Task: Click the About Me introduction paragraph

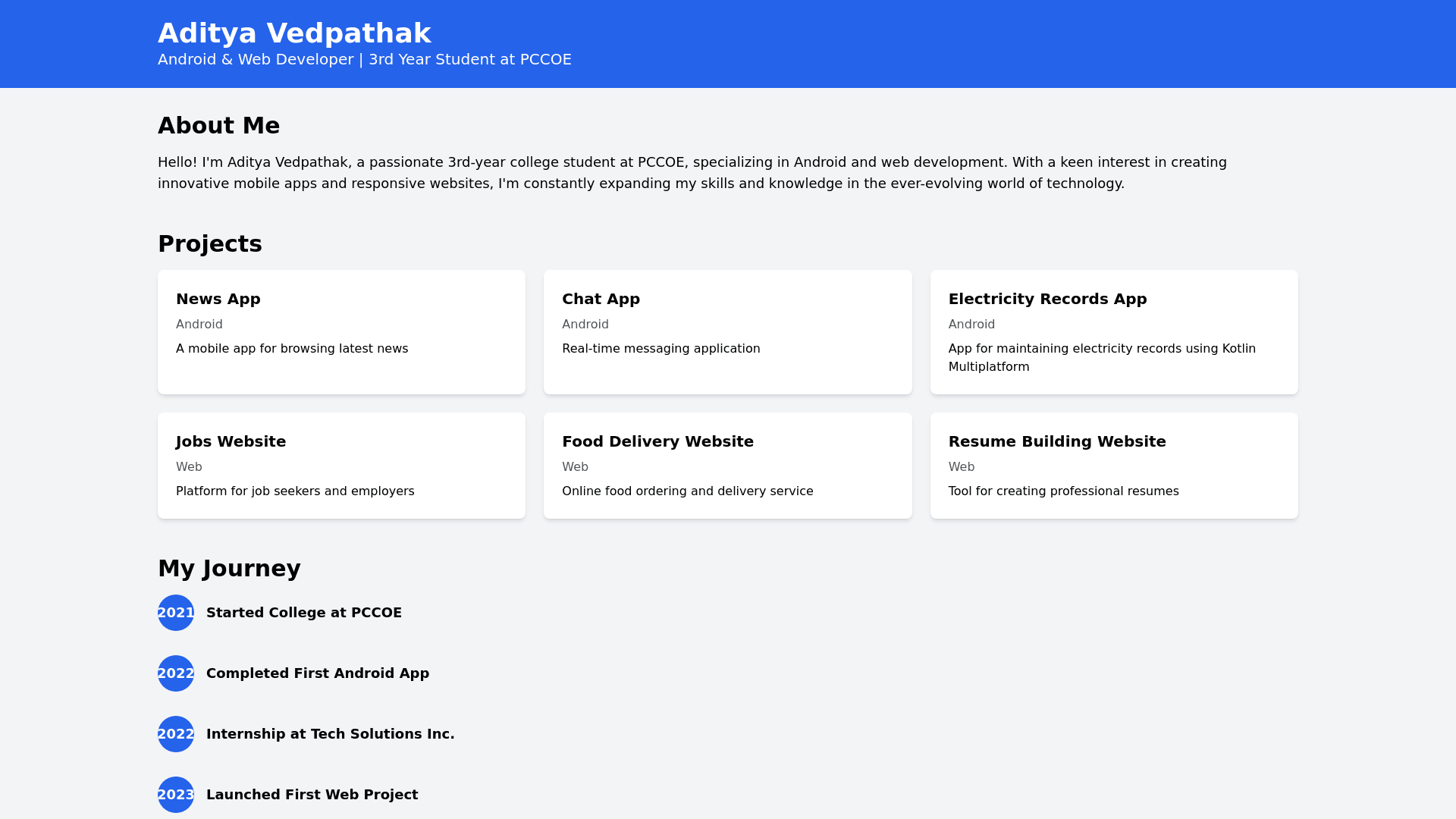Action: [x=692, y=173]
